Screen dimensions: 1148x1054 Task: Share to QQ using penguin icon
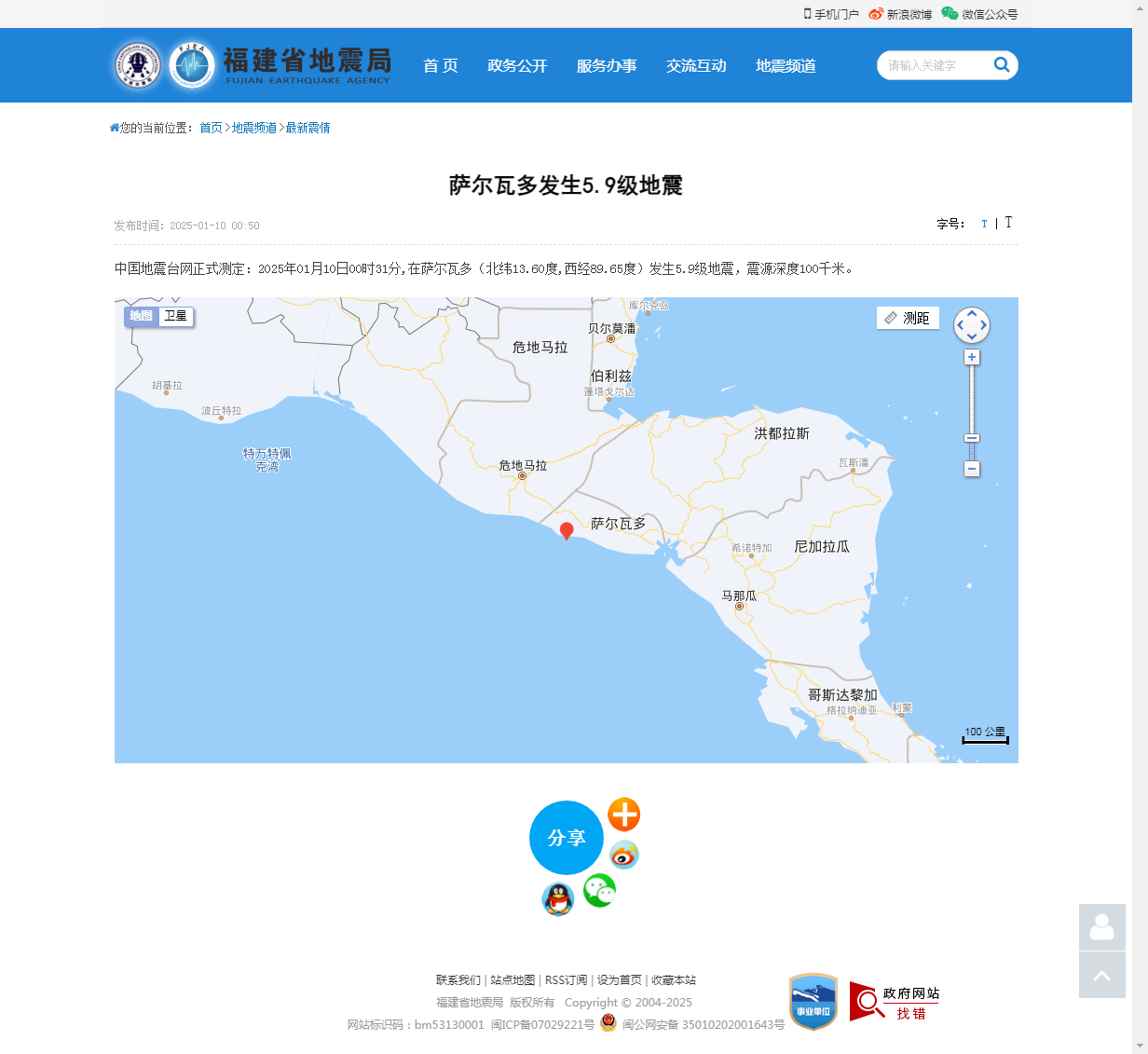558,899
